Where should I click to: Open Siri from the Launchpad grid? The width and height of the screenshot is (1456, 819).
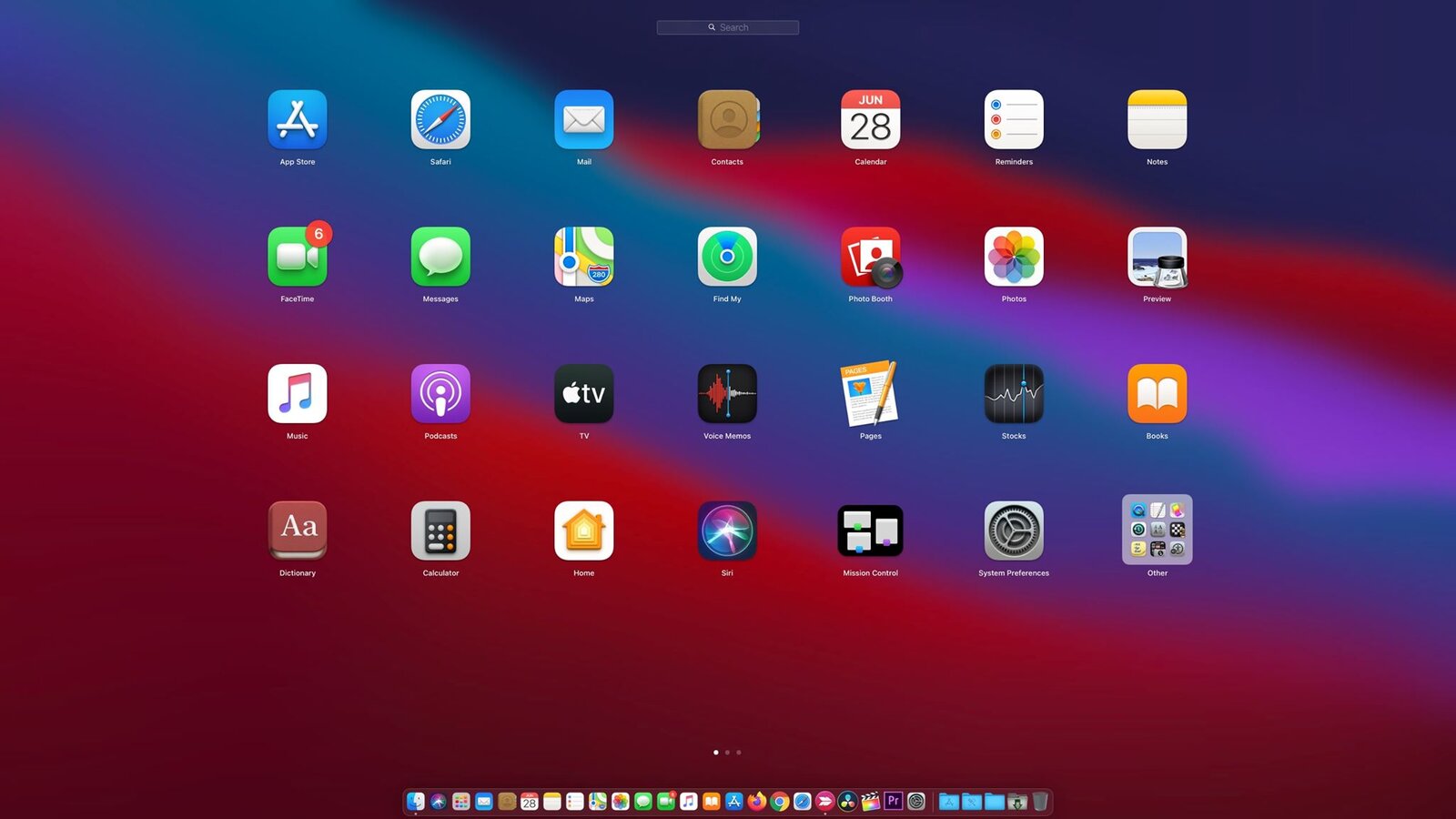pyautogui.click(x=727, y=531)
